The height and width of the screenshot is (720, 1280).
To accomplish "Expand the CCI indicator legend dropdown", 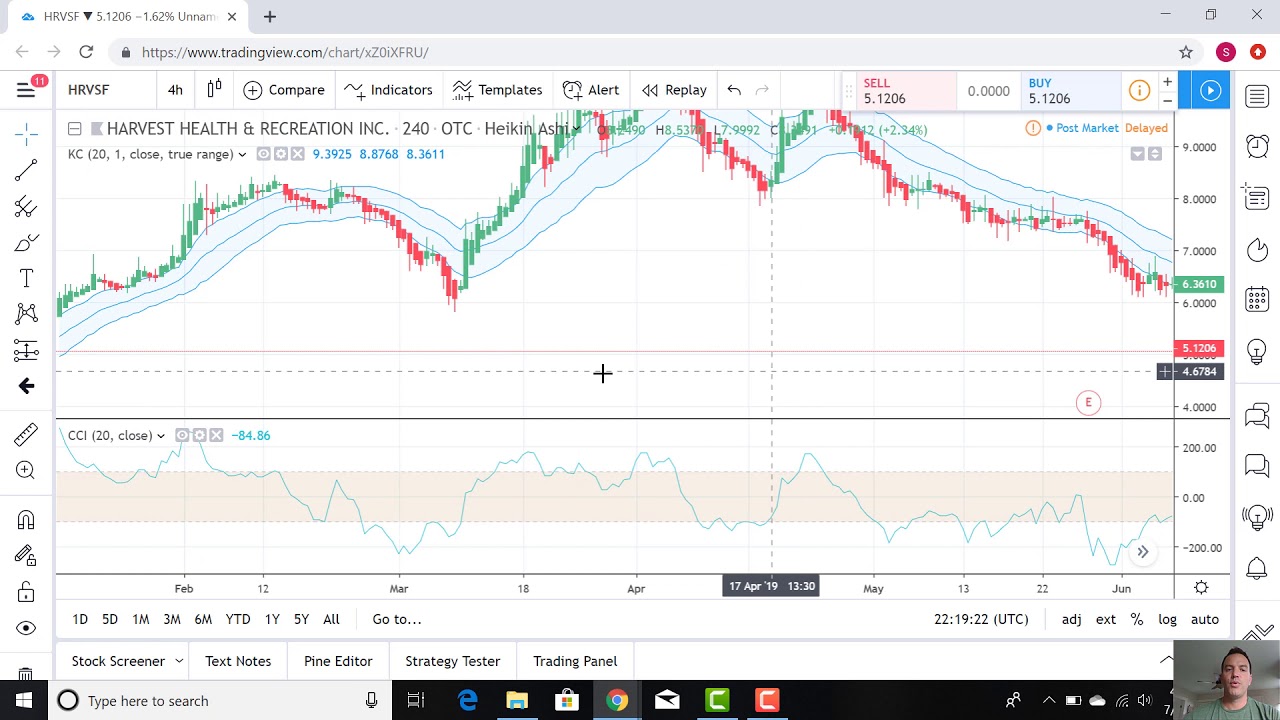I will (160, 436).
